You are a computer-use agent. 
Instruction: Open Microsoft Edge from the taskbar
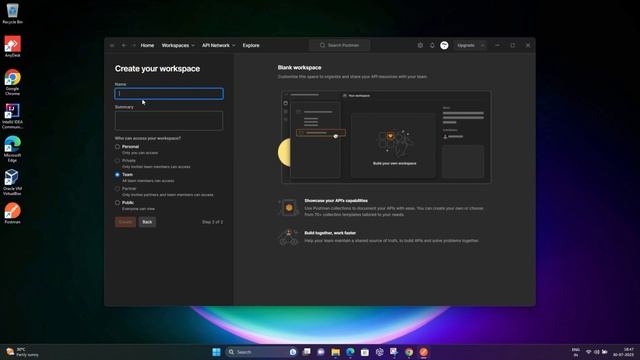(x=350, y=352)
